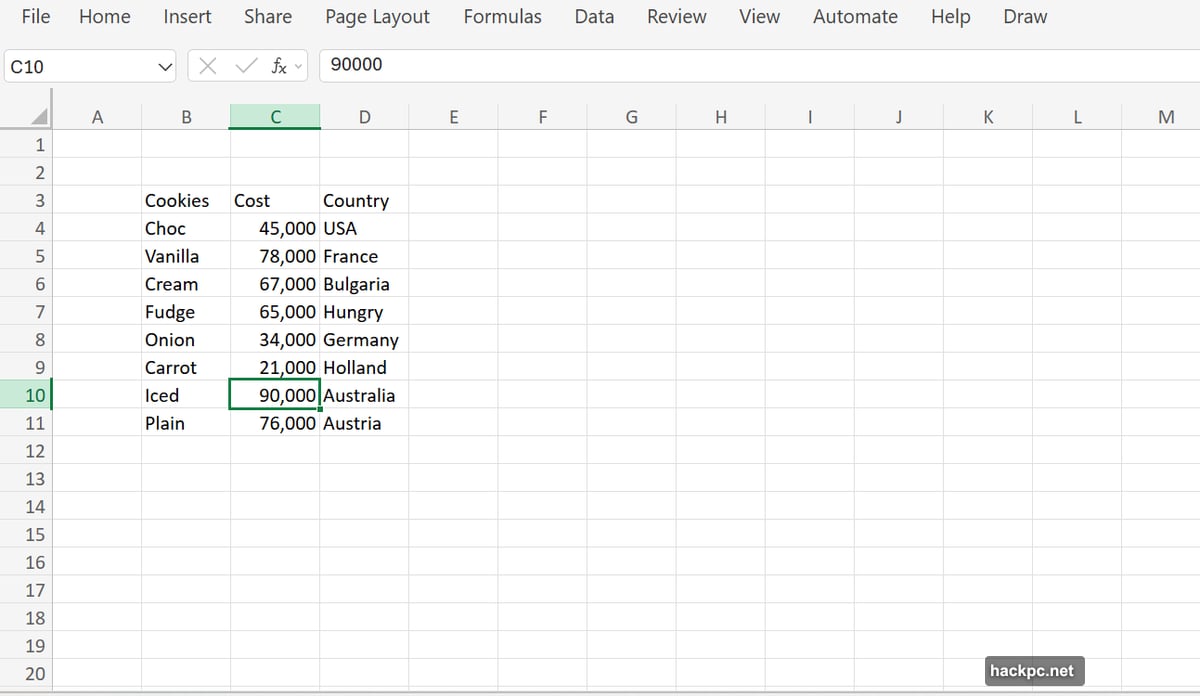
Task: Open the Automate tab
Action: [x=855, y=16]
